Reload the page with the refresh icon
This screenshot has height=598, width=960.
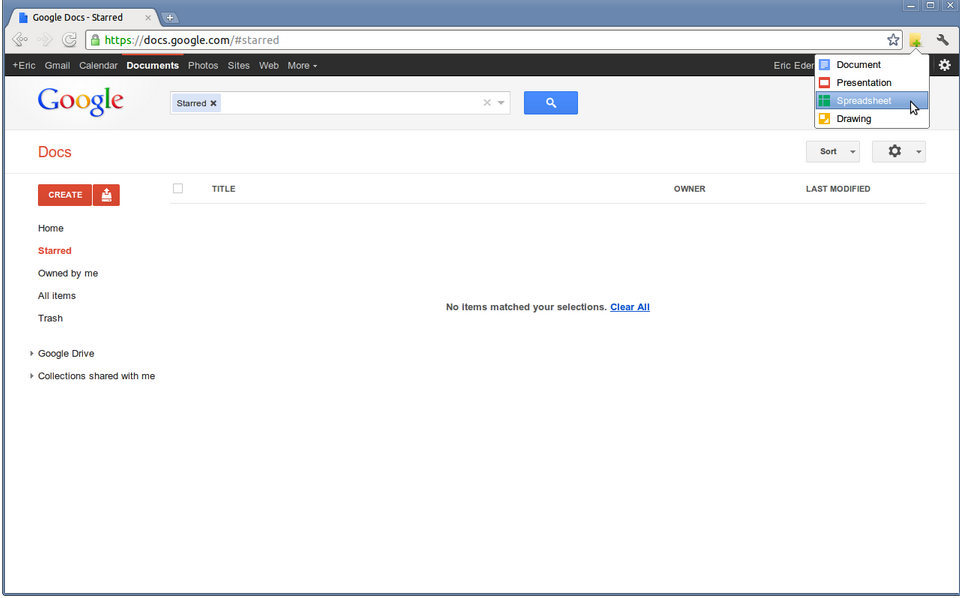click(70, 40)
